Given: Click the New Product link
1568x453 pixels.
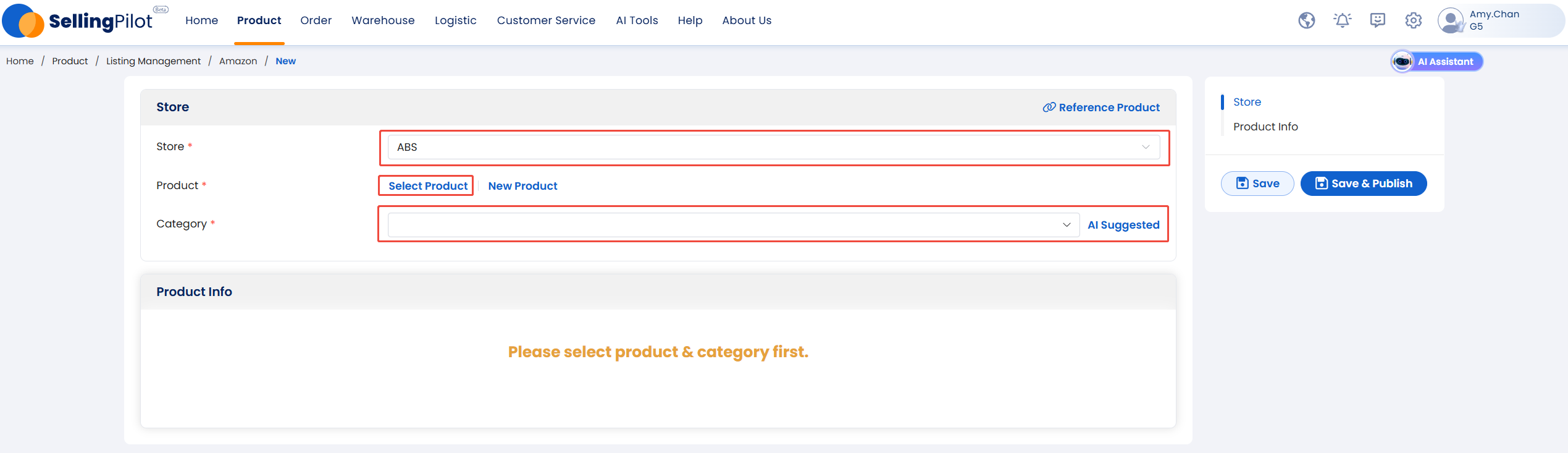Looking at the screenshot, I should 522,186.
